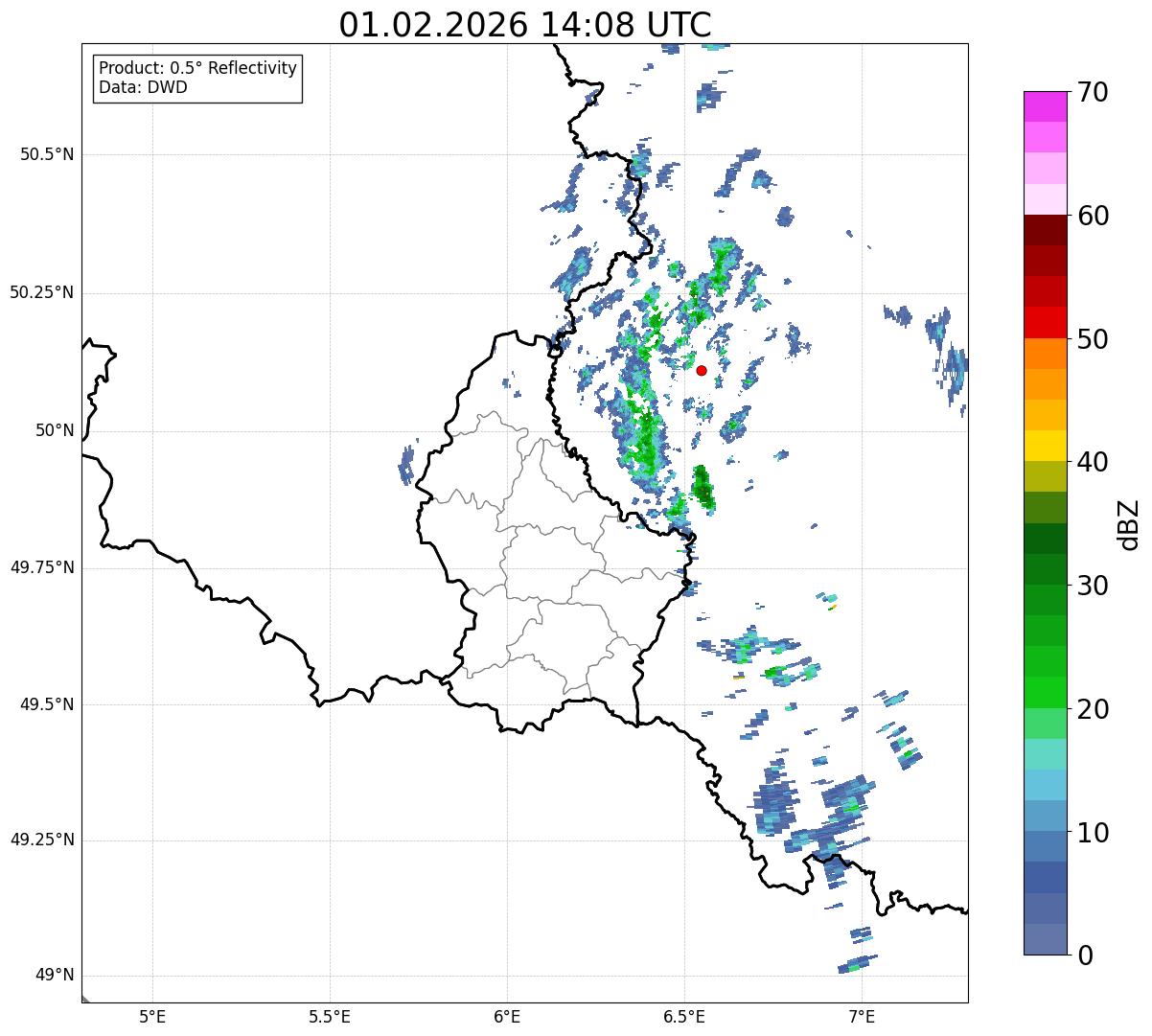The height and width of the screenshot is (1036, 1152).
Task: Click the 5°E longitude label
Action: 152,1016
